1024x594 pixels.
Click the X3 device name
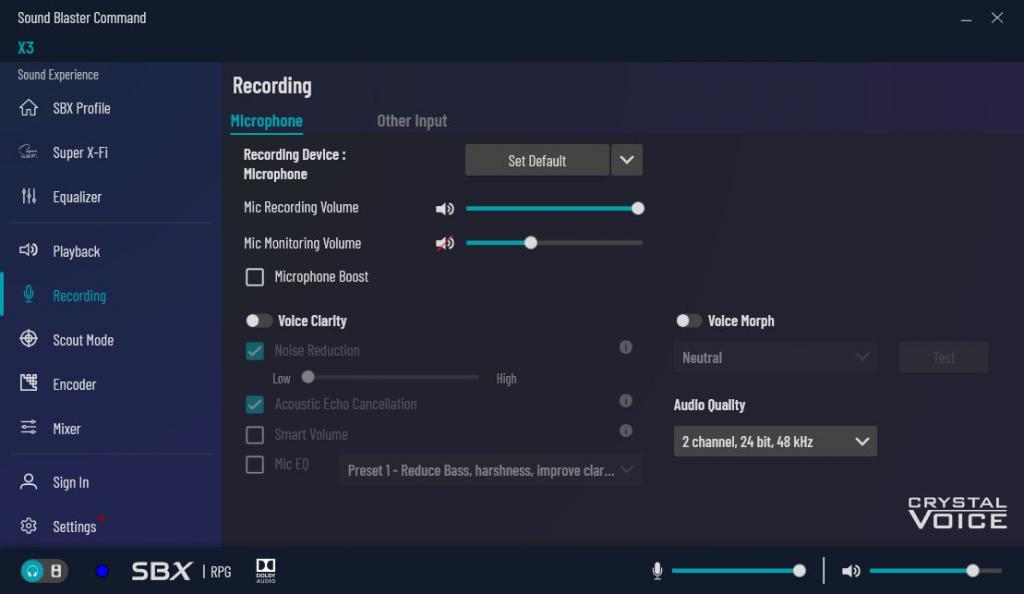(25, 48)
